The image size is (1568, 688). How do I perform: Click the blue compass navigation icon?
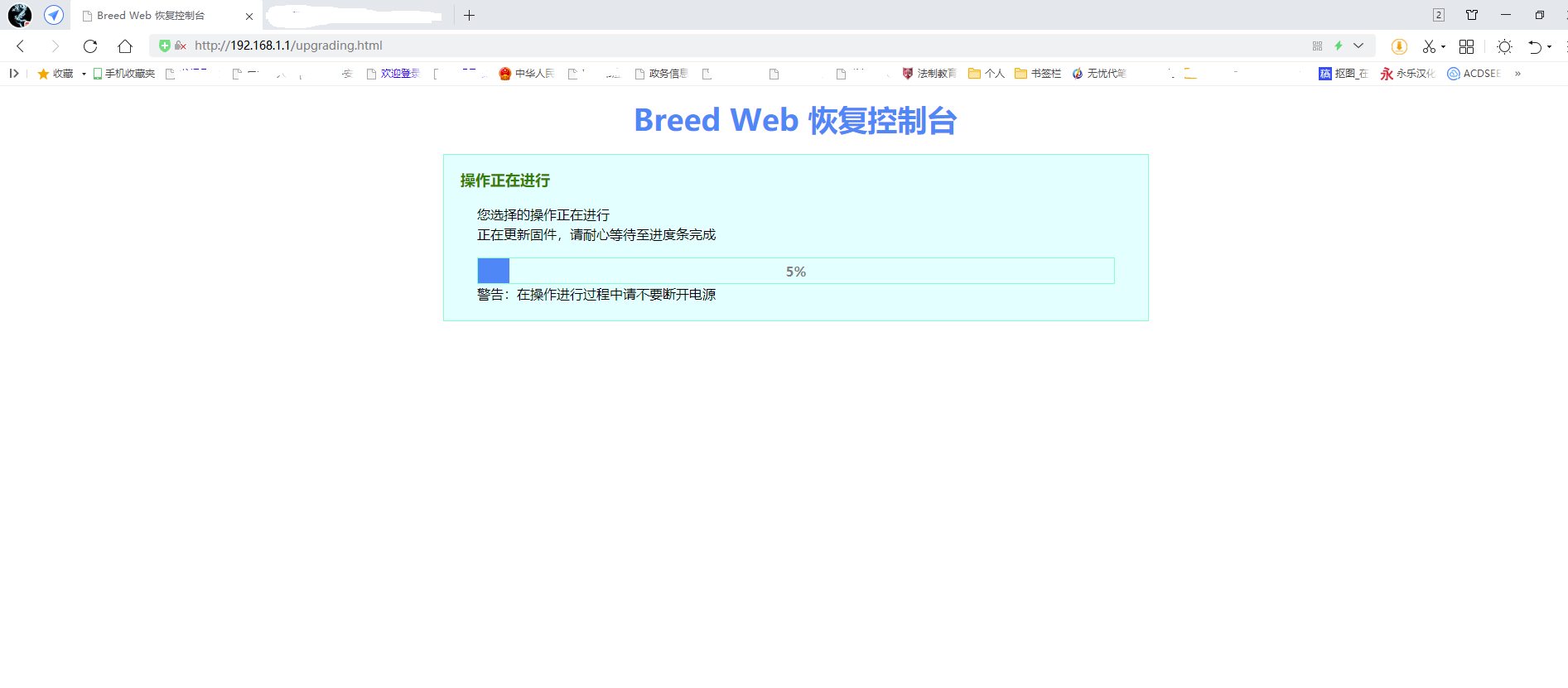(54, 15)
